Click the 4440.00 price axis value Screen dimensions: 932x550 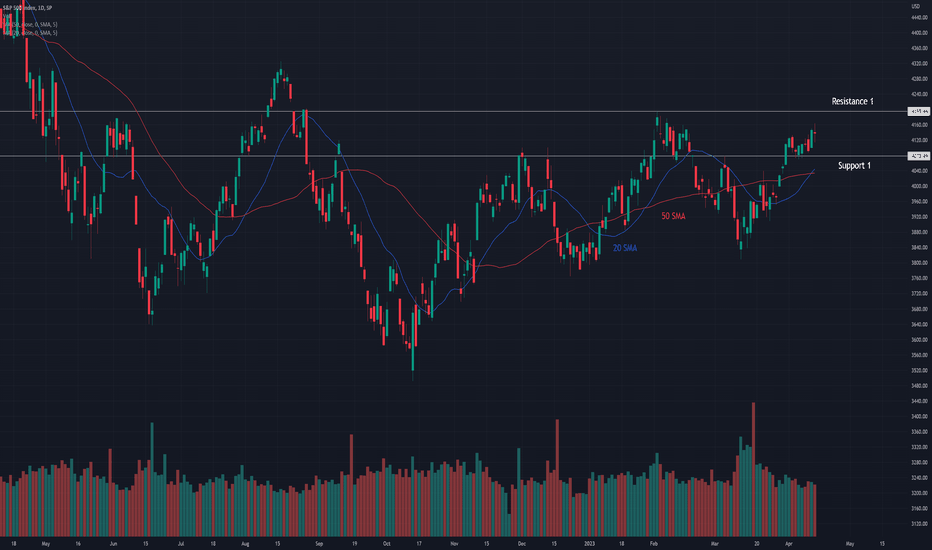click(920, 18)
